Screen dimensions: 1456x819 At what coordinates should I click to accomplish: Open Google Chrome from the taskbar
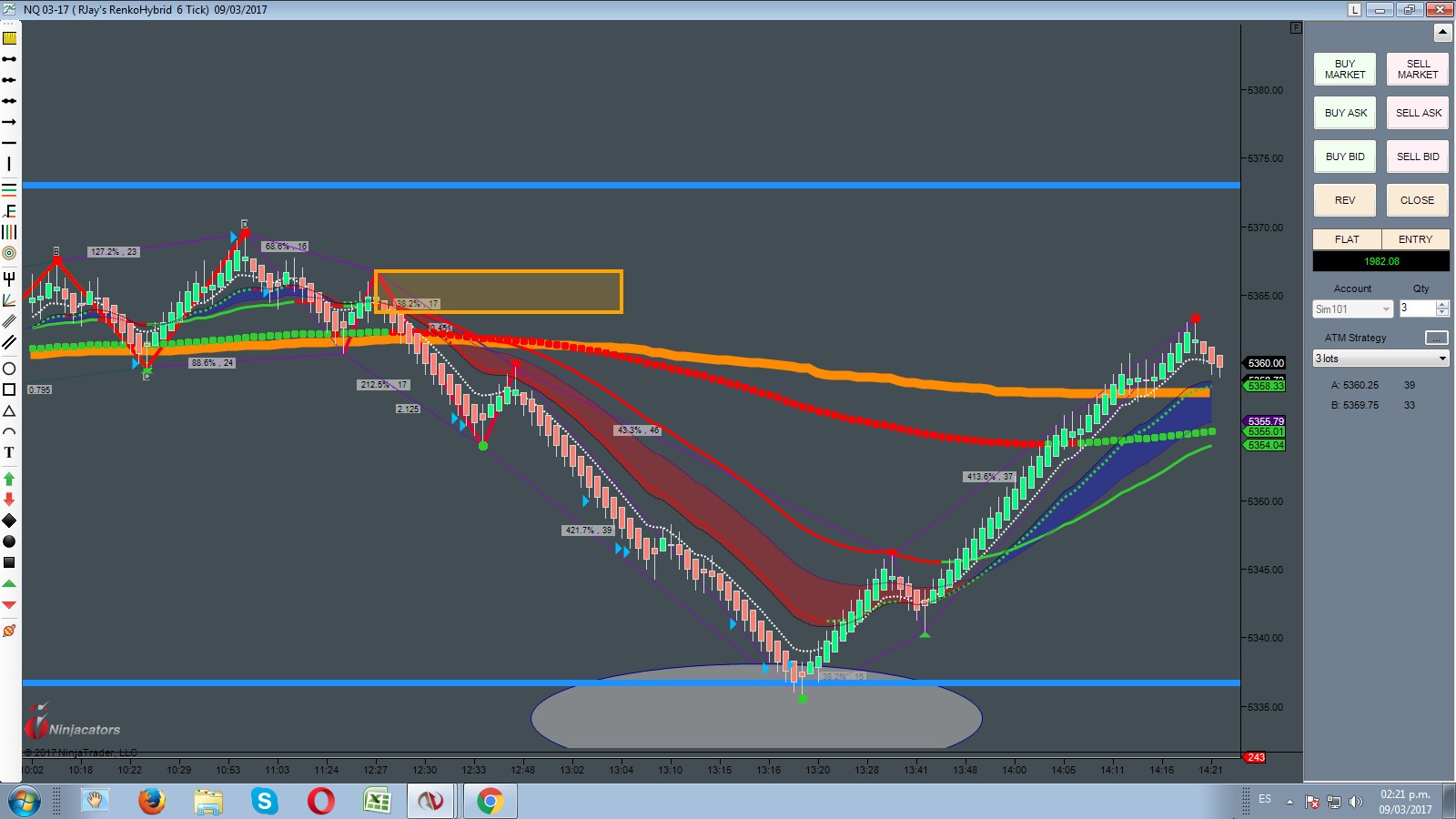pyautogui.click(x=490, y=802)
